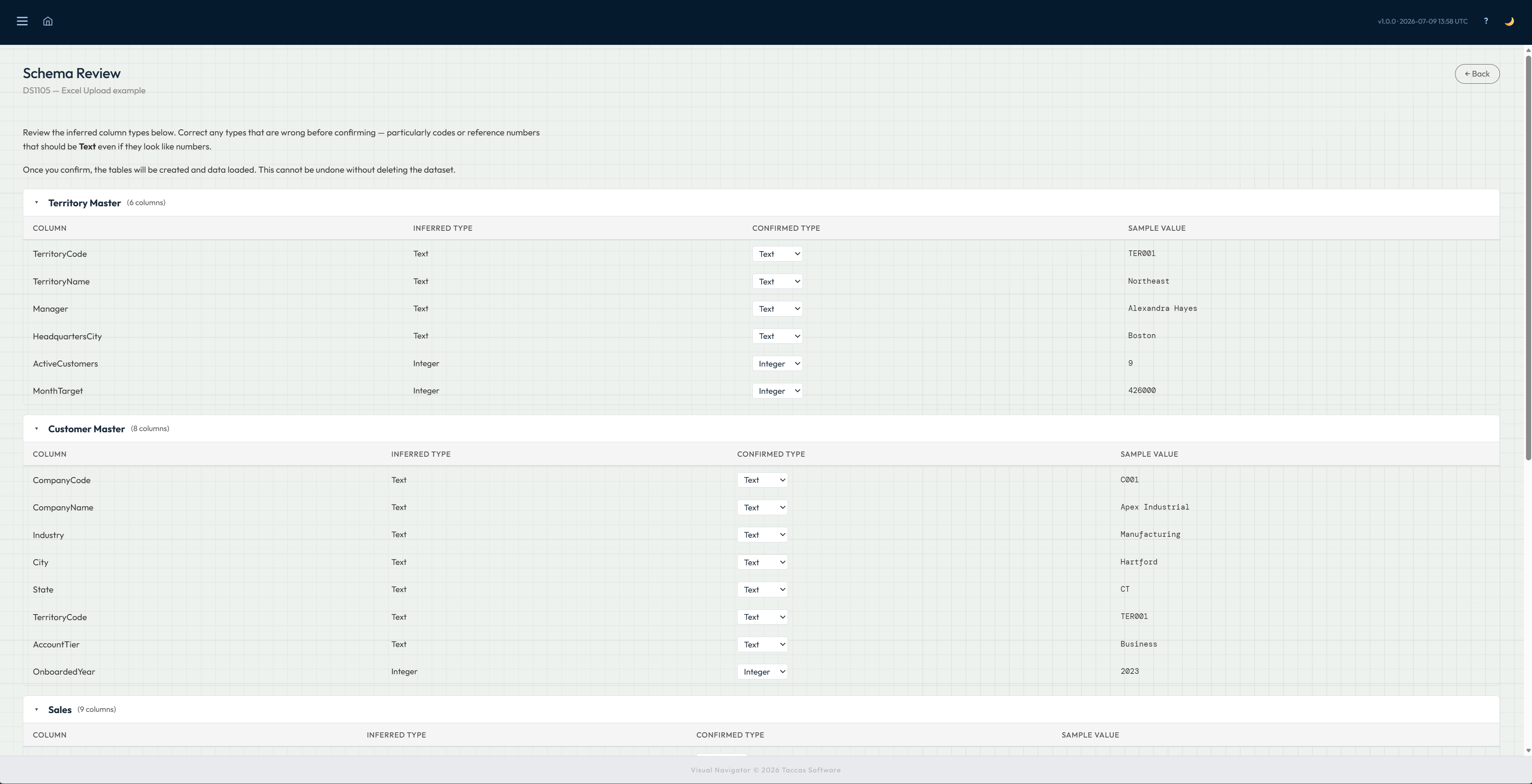Click sample value Business

(1138, 644)
